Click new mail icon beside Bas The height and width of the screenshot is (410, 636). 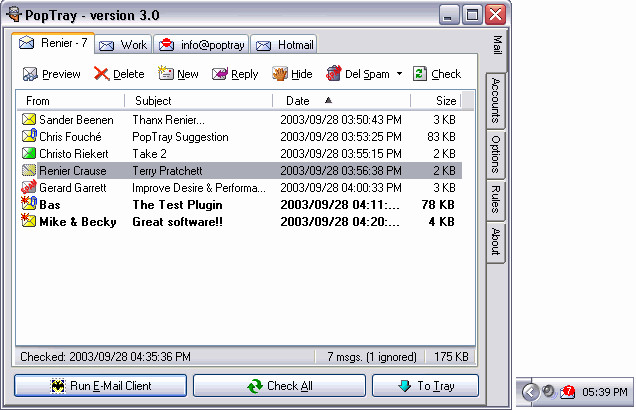click(29, 204)
